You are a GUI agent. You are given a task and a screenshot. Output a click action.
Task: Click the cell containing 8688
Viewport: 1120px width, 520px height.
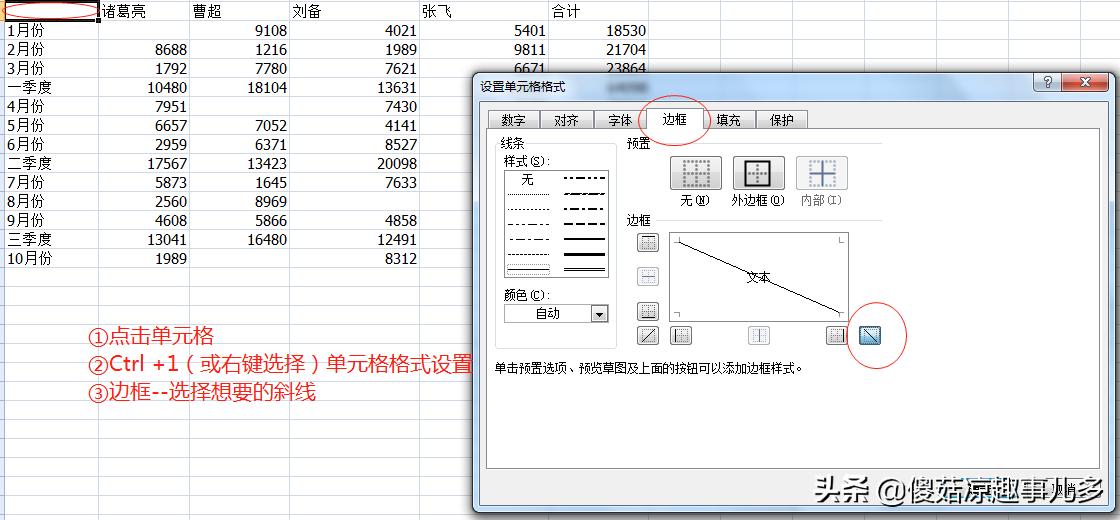tap(144, 50)
